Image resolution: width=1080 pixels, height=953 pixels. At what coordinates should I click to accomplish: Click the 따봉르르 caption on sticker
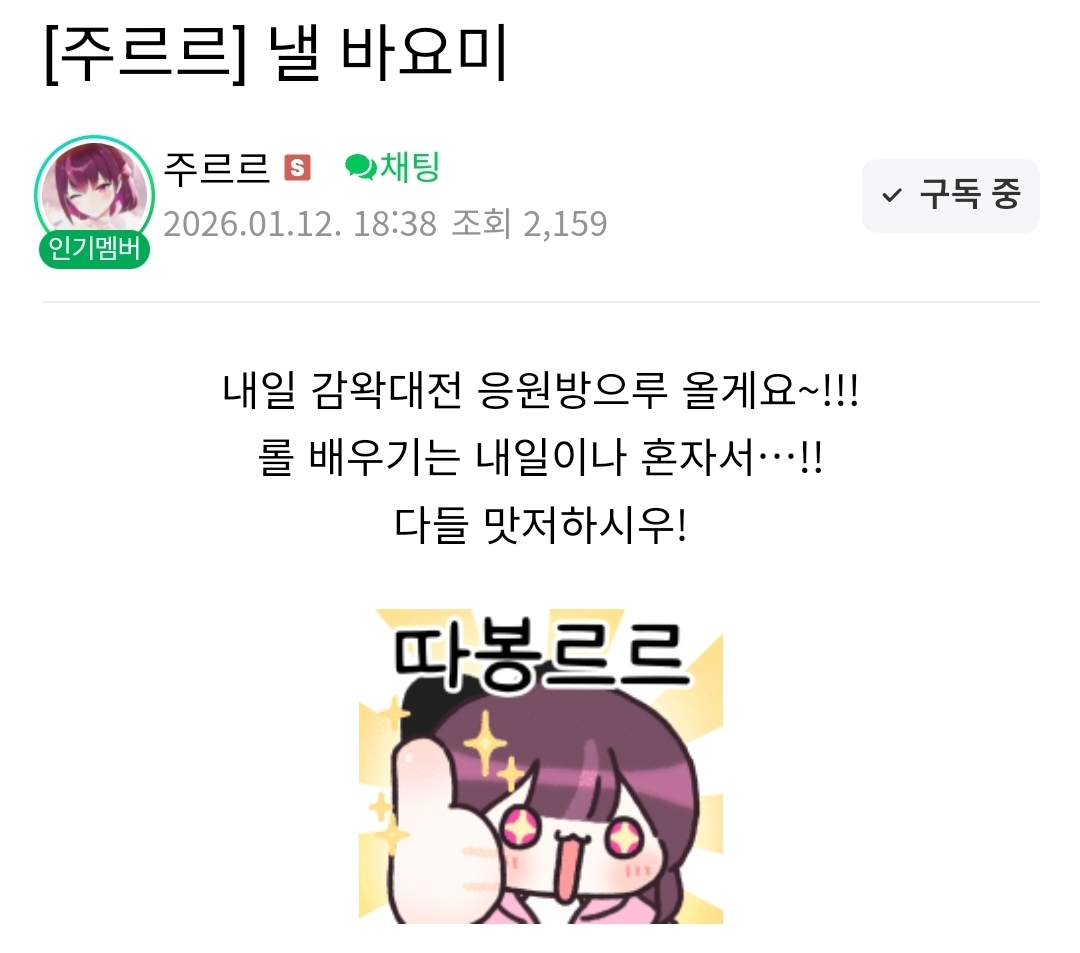tap(541, 656)
